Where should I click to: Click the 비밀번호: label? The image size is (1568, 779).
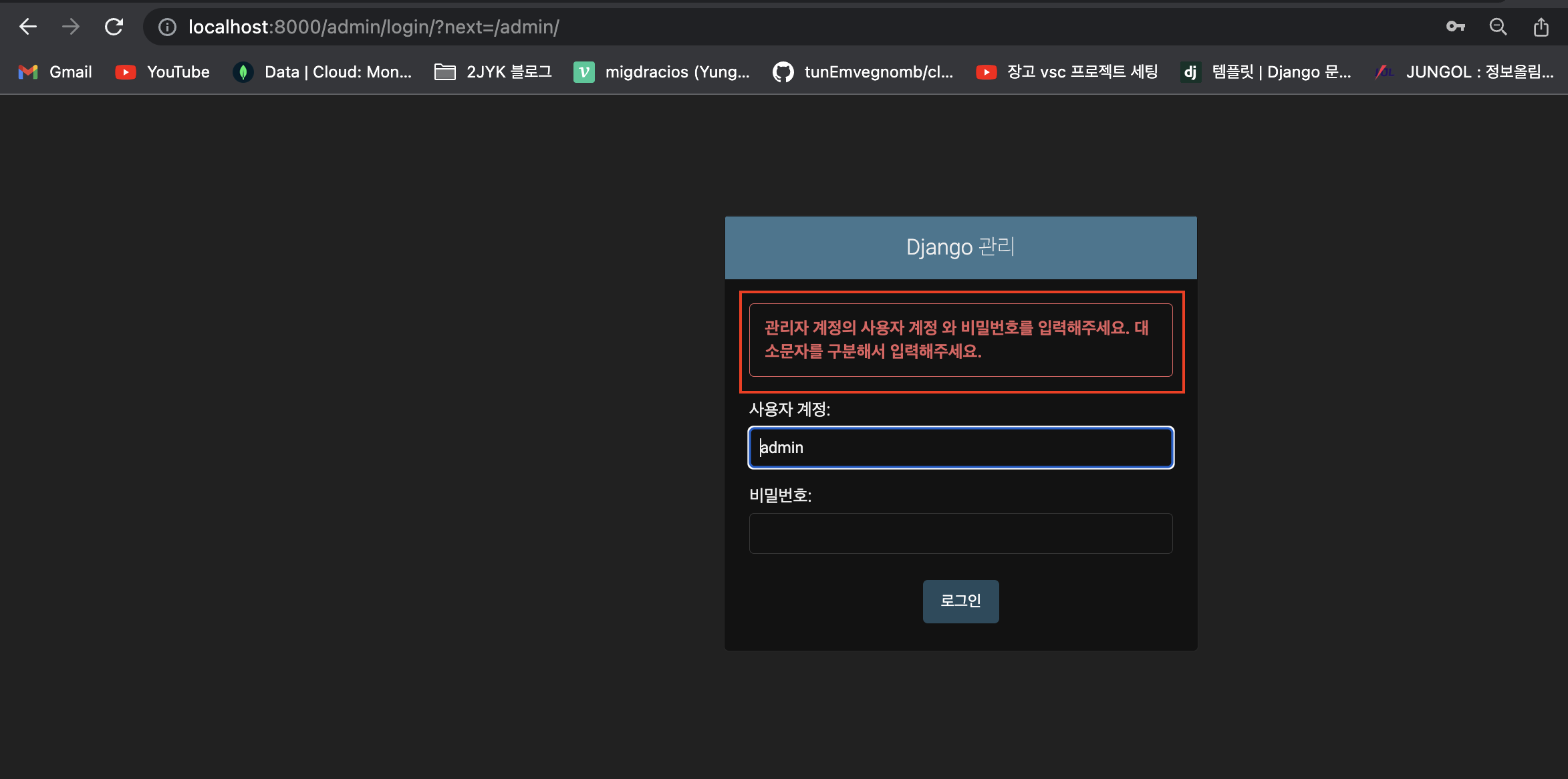pyautogui.click(x=780, y=495)
